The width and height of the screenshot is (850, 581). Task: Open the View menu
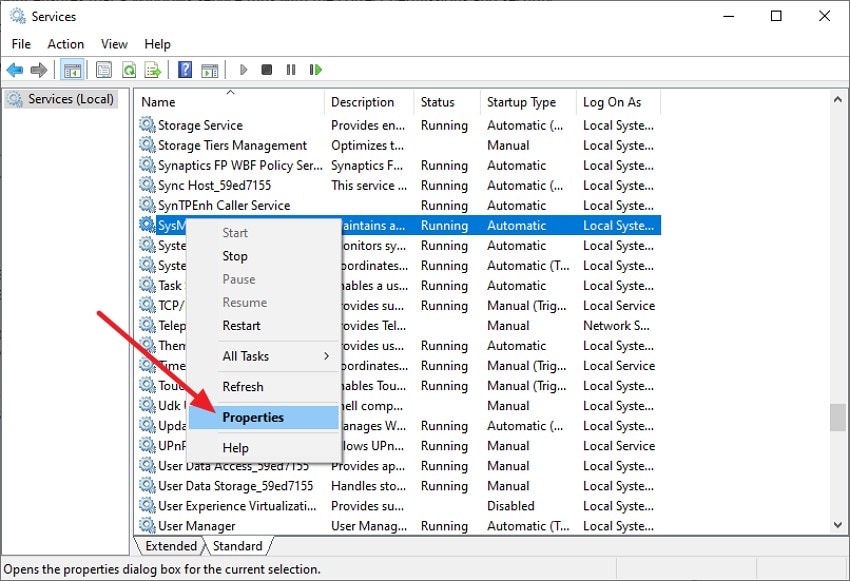point(113,44)
